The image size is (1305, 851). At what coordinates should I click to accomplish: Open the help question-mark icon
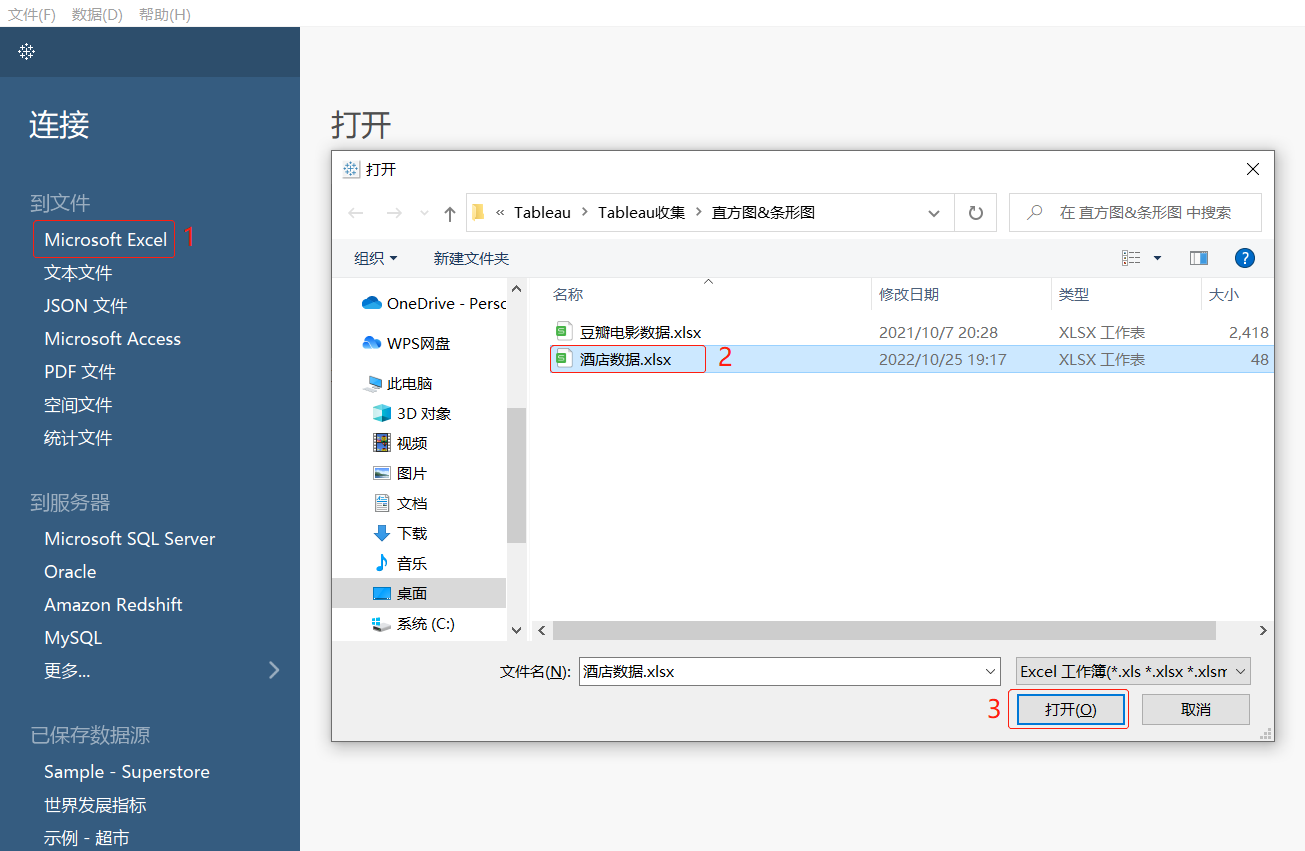(1245, 258)
